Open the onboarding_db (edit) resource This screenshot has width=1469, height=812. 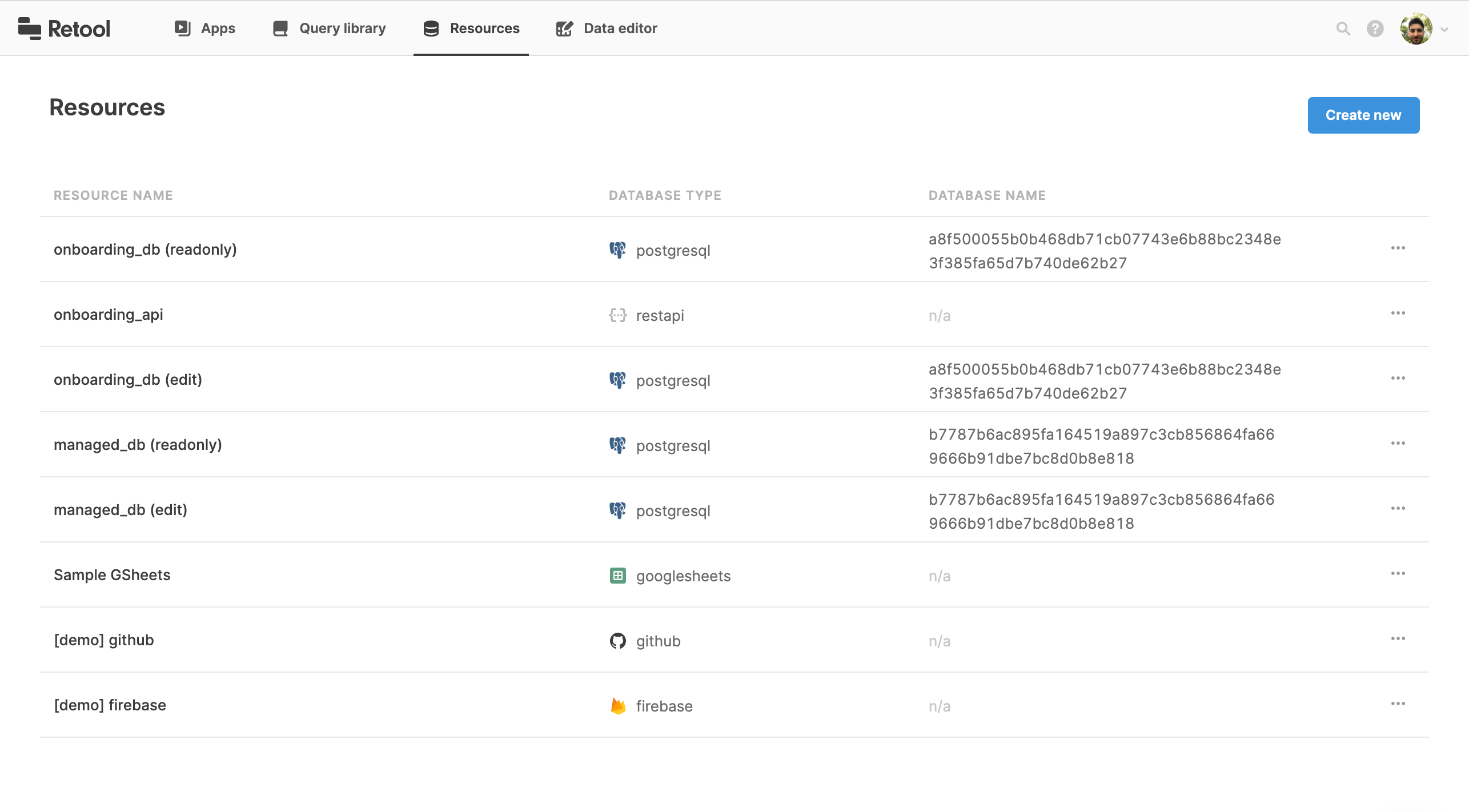[x=128, y=380]
